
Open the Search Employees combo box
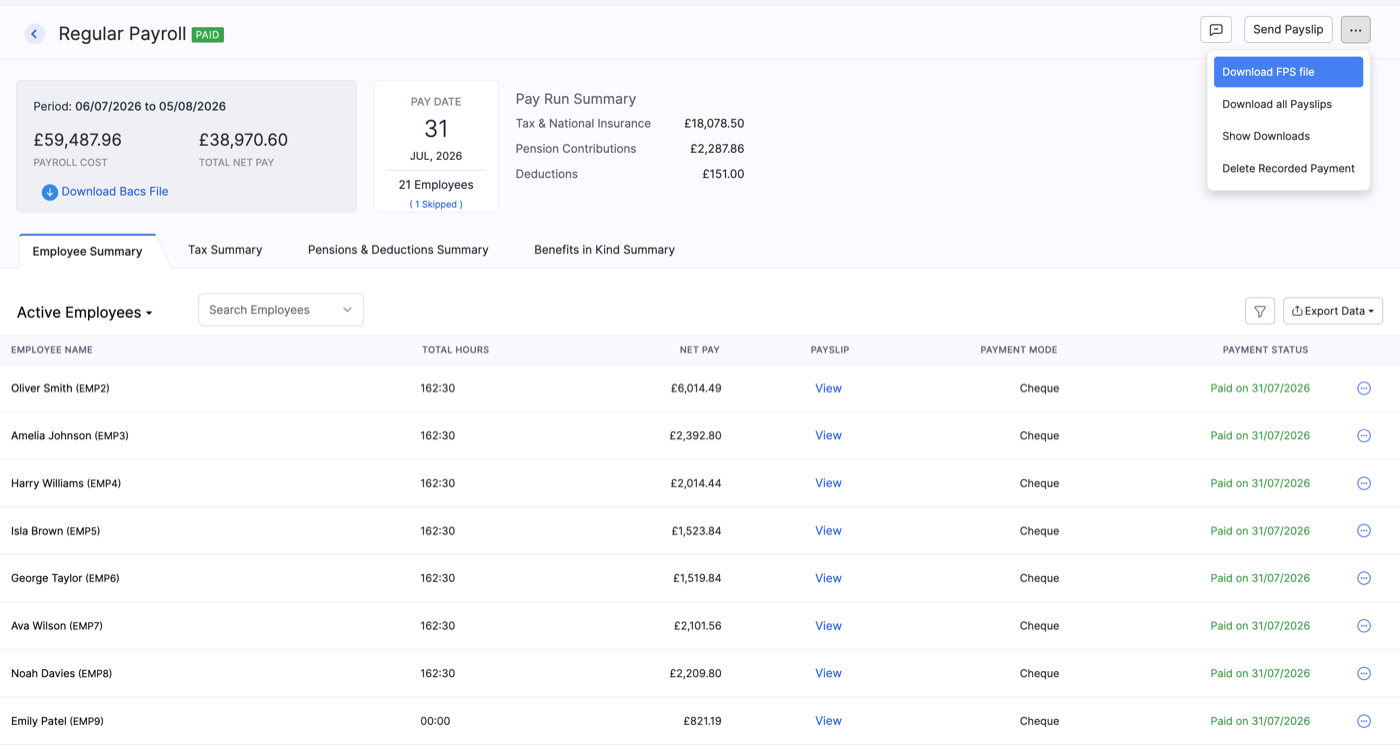(x=281, y=310)
